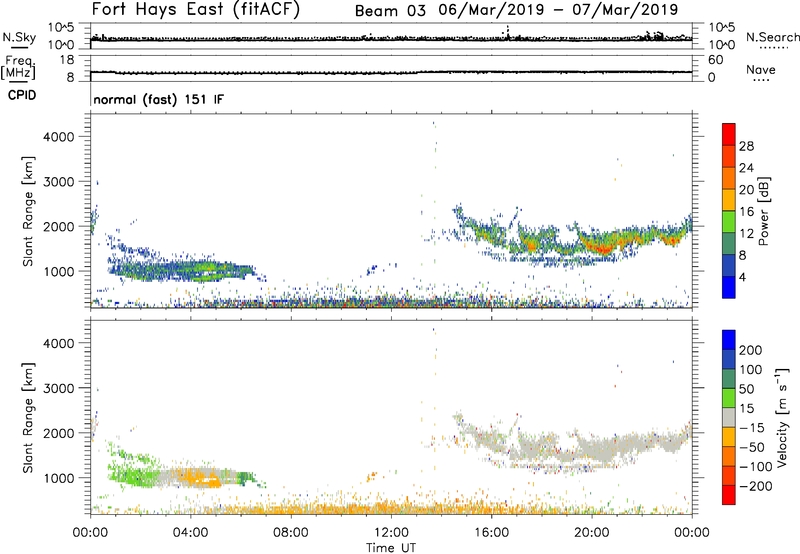Click the '4000' tick on power panel

pyautogui.click(x=58, y=137)
